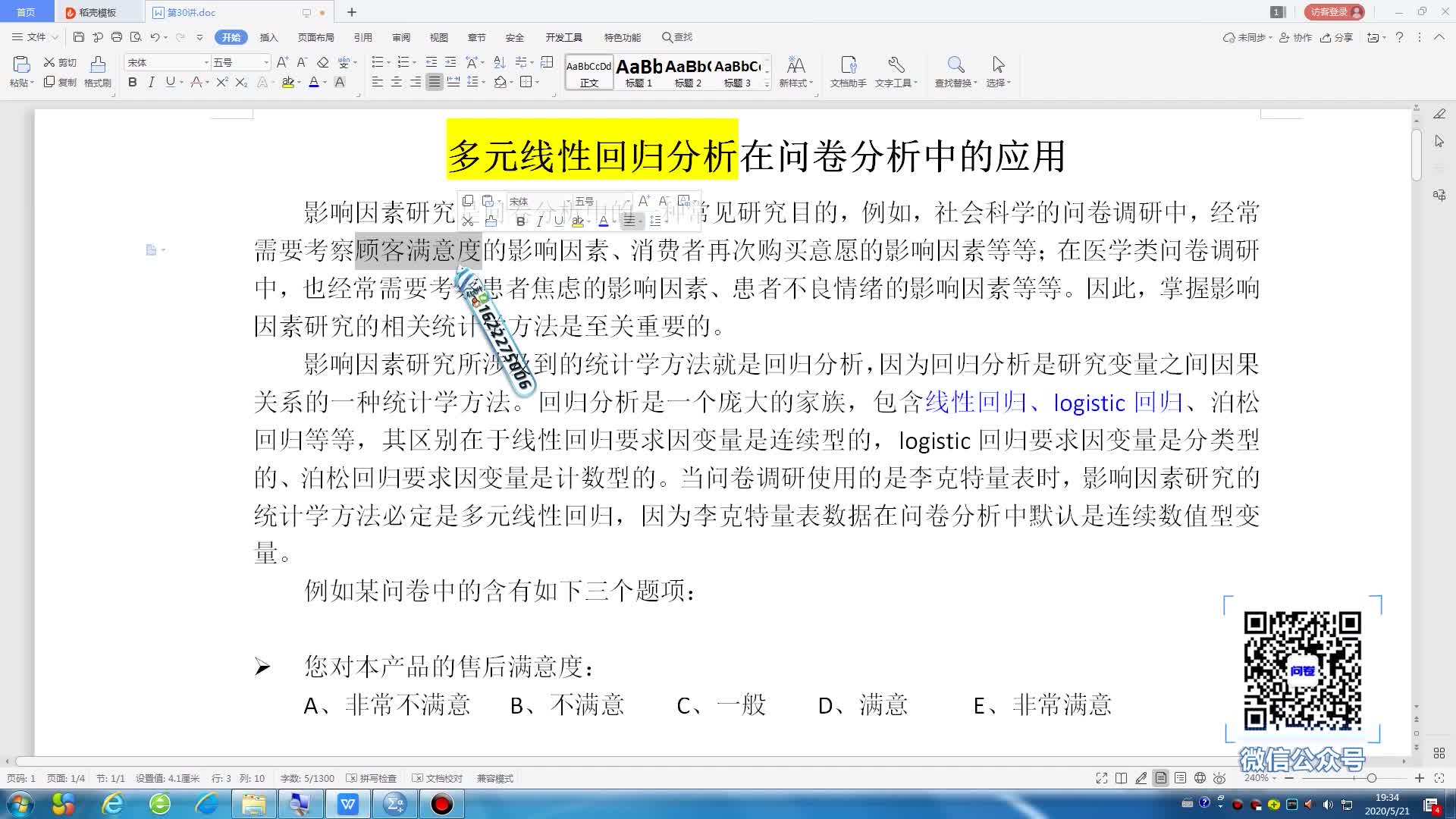Click the blue 'logistic 回归' hyperlink
The height and width of the screenshot is (819, 1456).
[x=1117, y=403]
